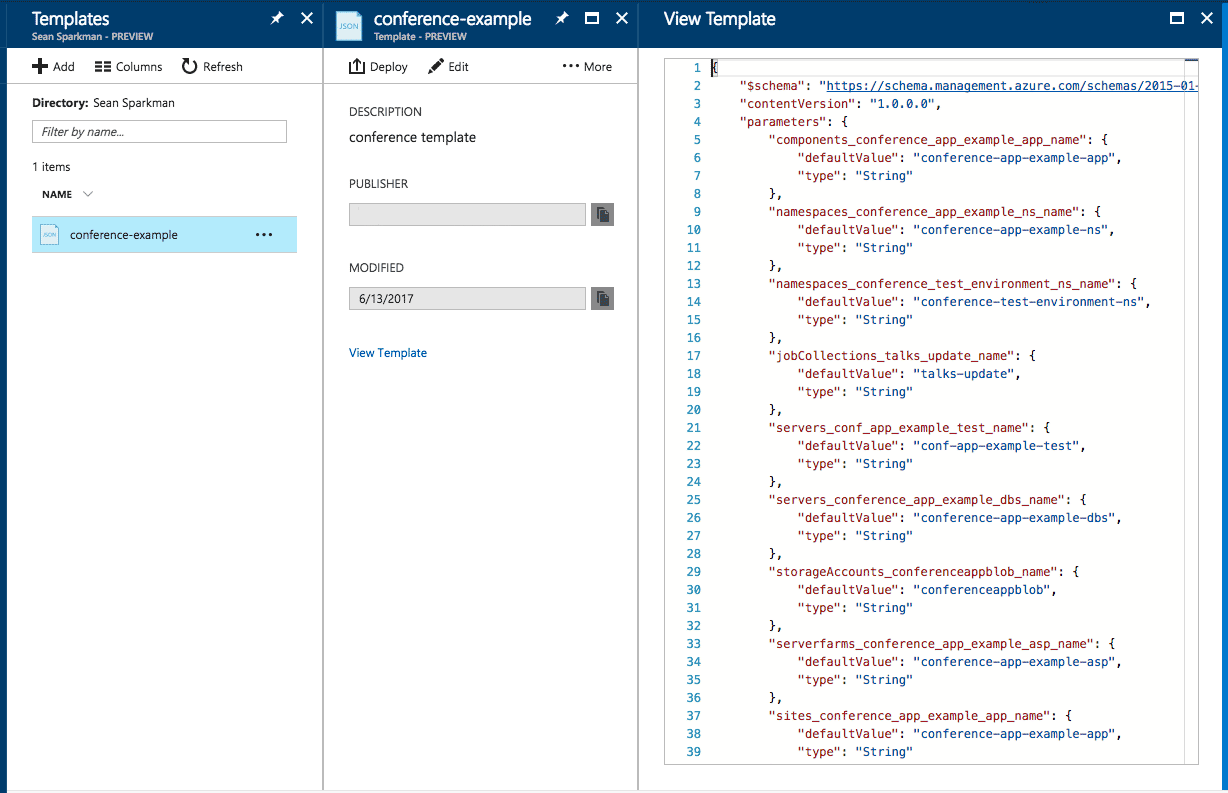Pin the conference-example blade
The image size is (1228, 793).
562,19
